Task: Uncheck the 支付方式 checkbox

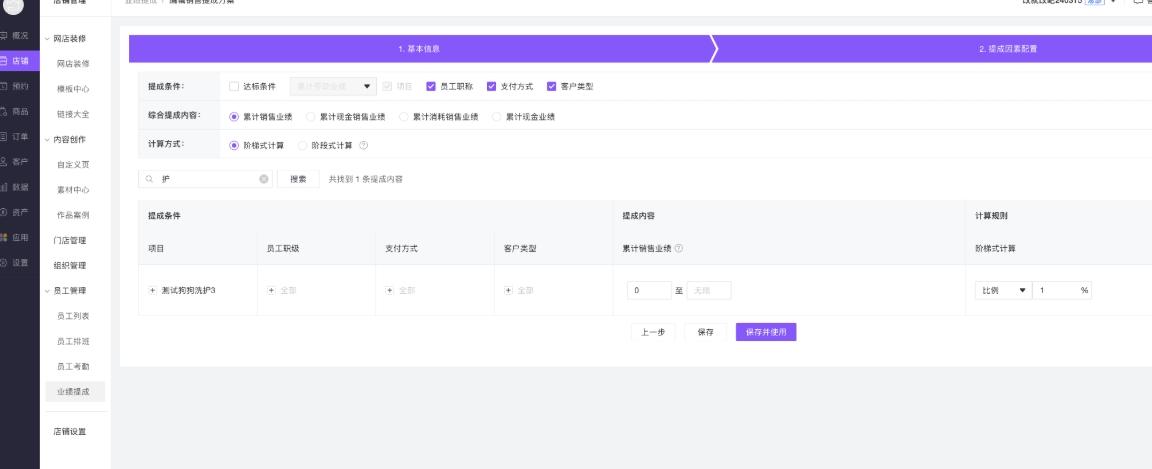Action: [492, 86]
